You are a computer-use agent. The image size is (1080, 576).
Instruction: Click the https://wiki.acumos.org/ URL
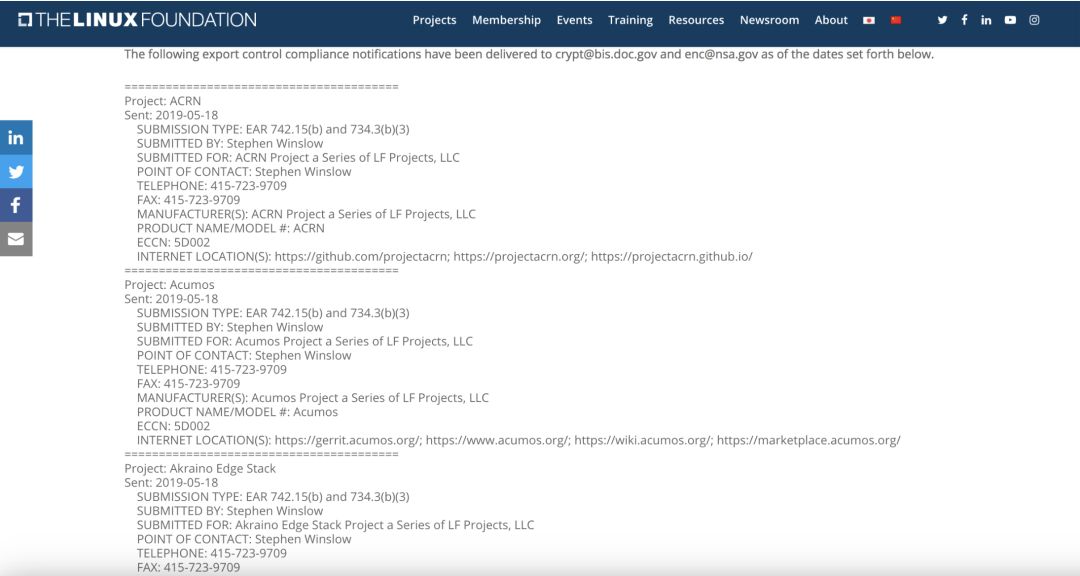644,440
